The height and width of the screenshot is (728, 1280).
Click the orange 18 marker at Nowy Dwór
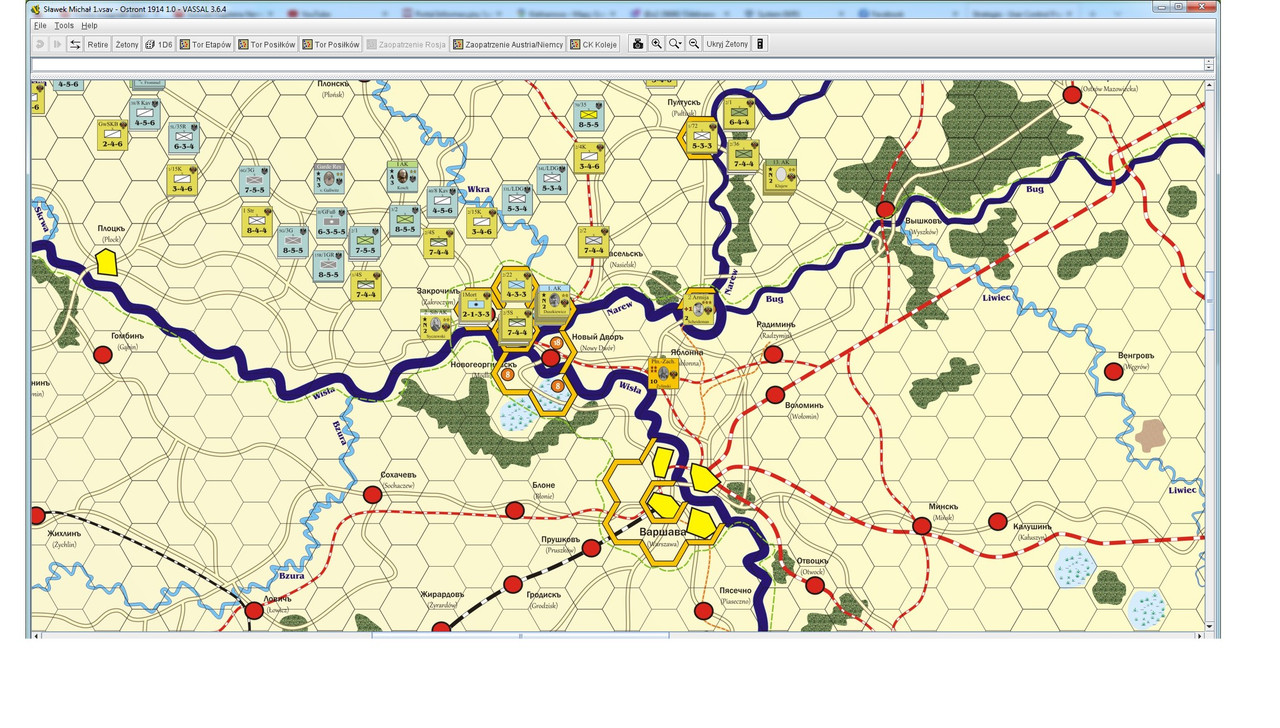[x=556, y=342]
